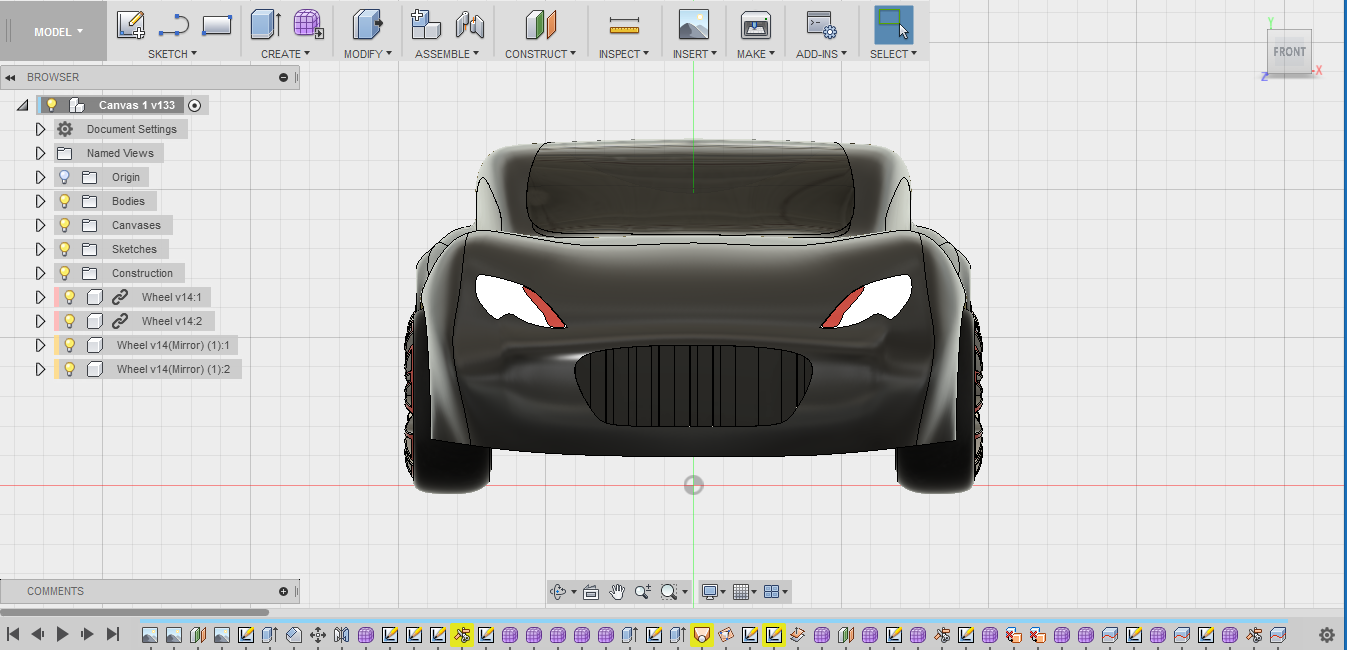Select Wheel v14(Mirror) (1):2 component

[173, 369]
